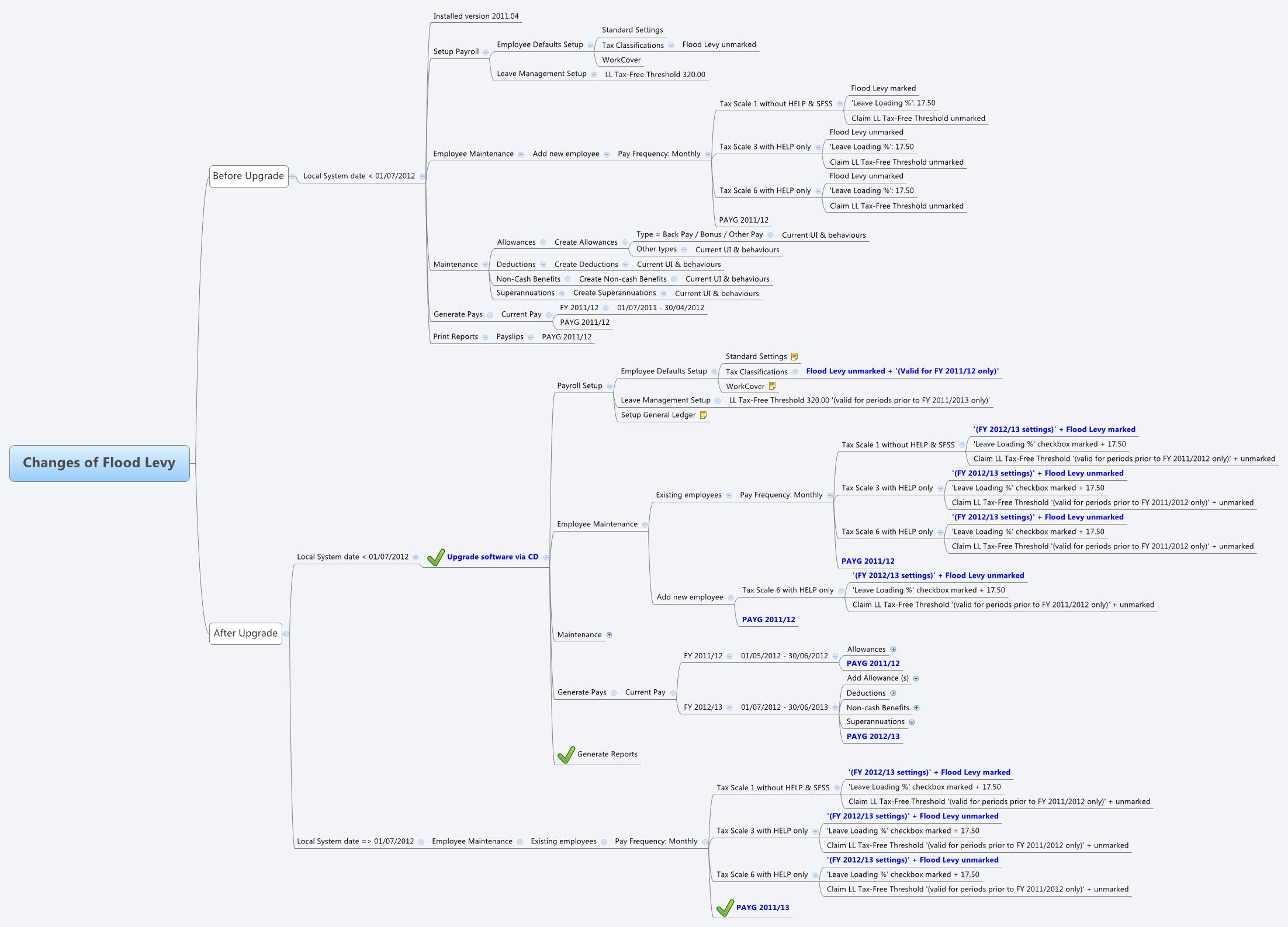Select the Installed version 2011.04 node
The height and width of the screenshot is (927, 1288).
tap(476, 16)
